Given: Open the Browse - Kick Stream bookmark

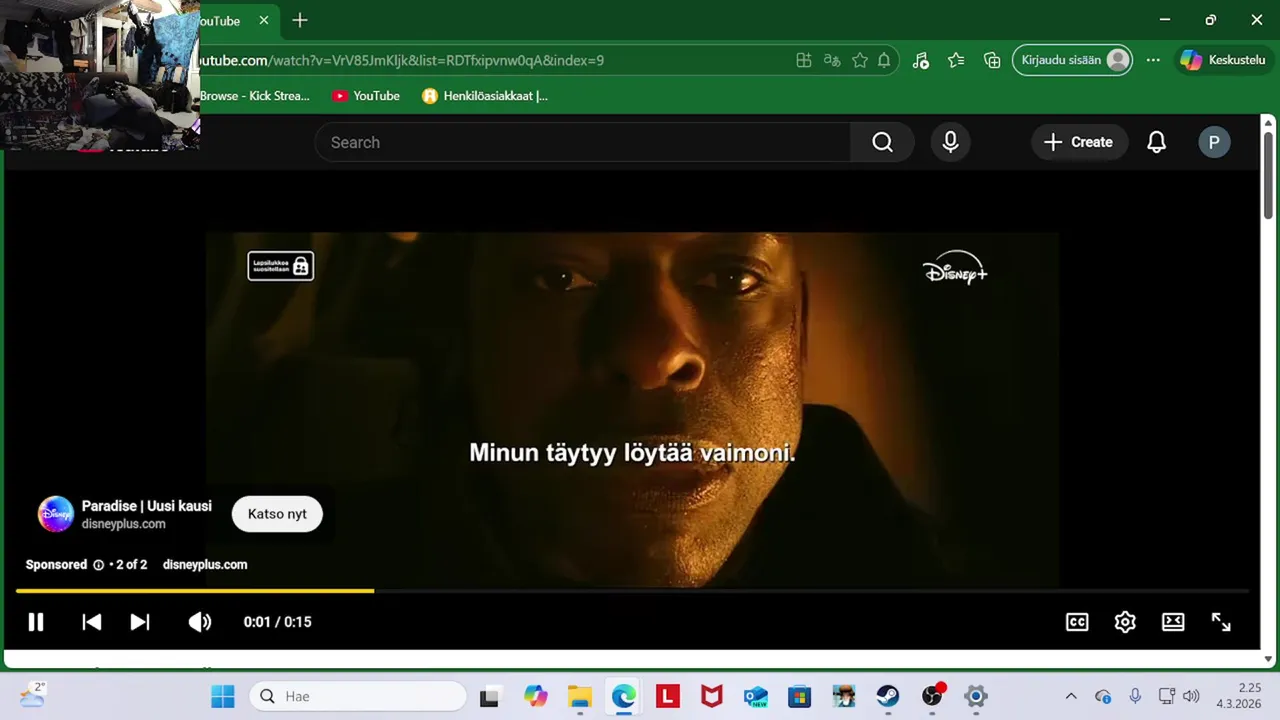Looking at the screenshot, I should [255, 96].
